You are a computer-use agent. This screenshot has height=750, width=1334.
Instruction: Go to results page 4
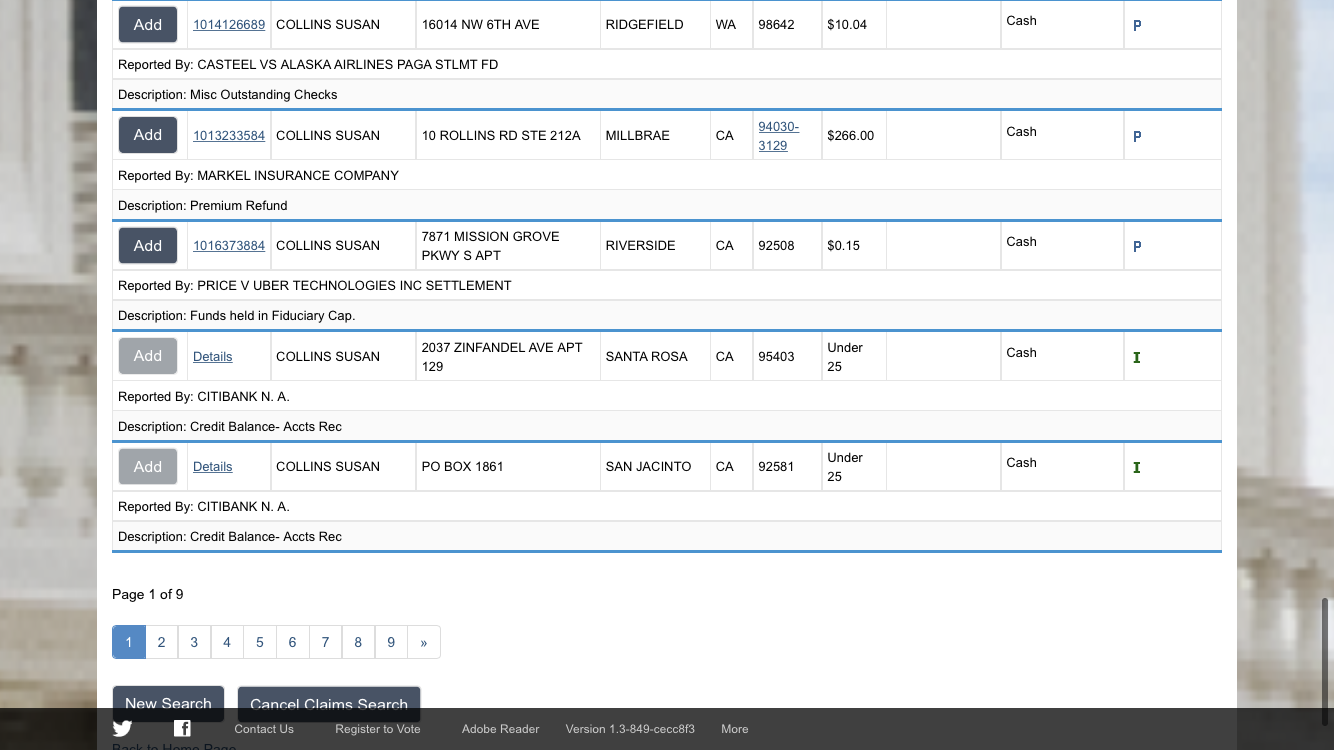227,642
